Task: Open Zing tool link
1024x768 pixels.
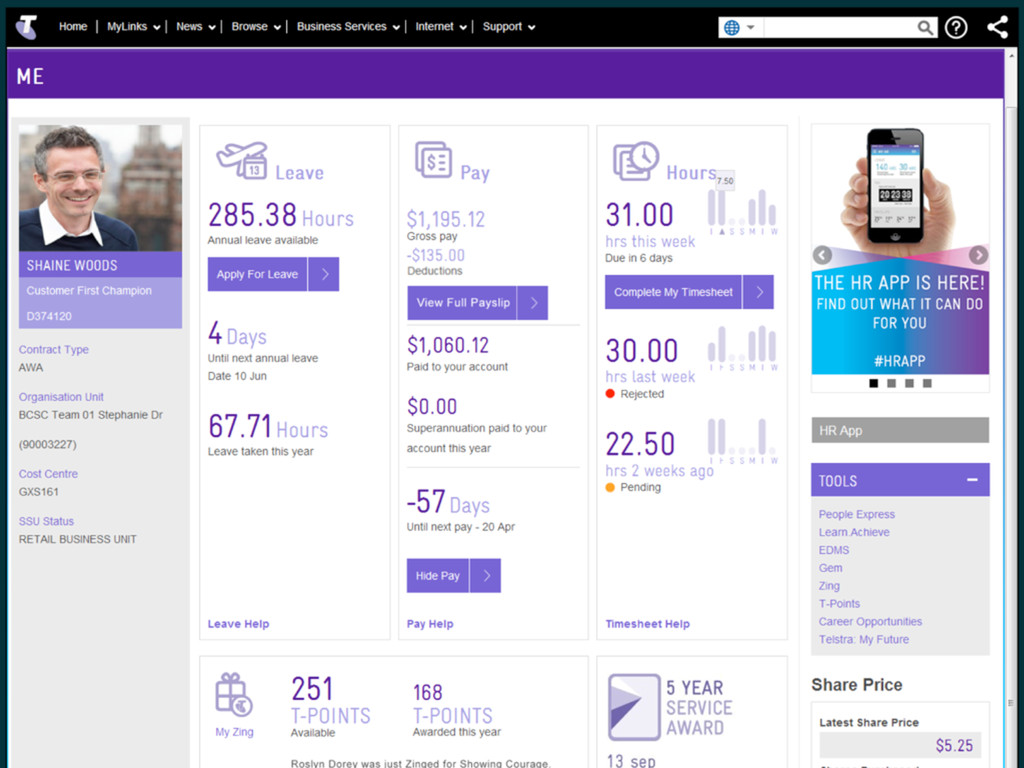Action: (x=829, y=586)
